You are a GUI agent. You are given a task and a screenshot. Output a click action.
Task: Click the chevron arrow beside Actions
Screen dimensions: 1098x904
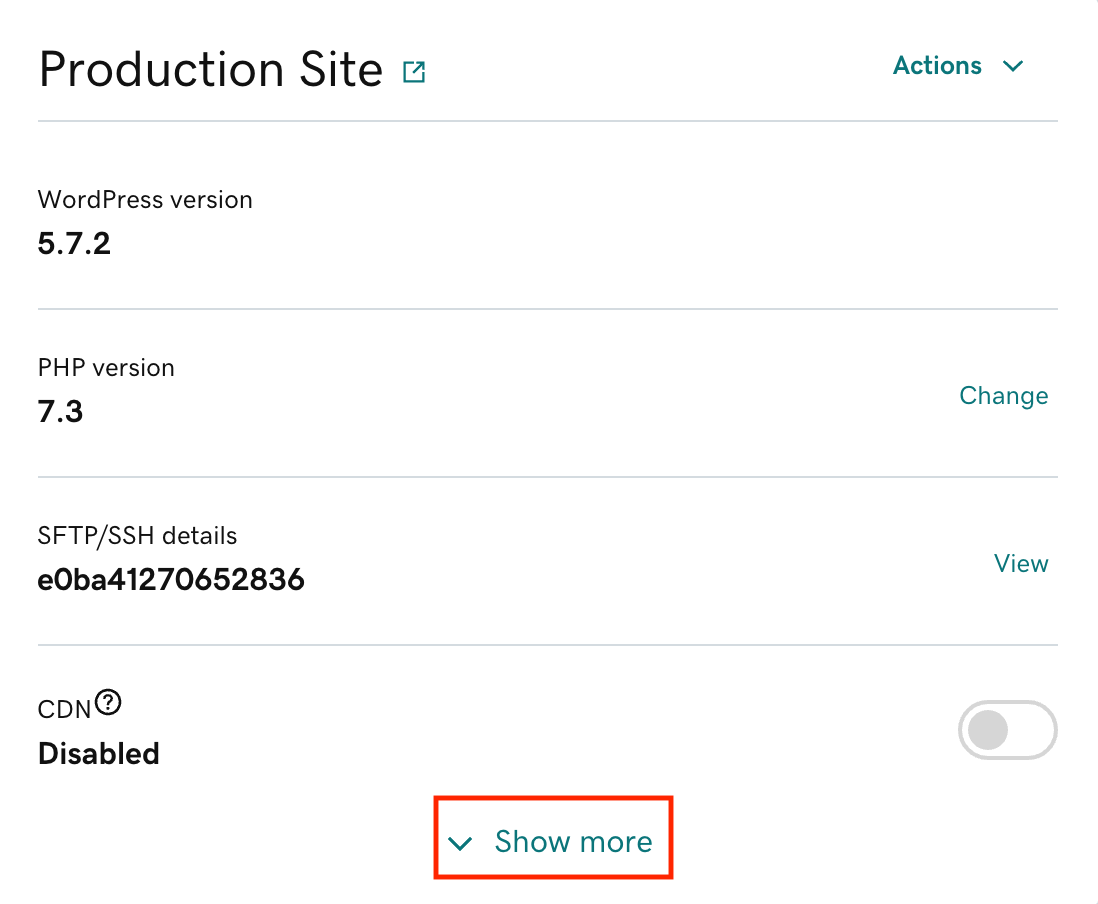1013,67
